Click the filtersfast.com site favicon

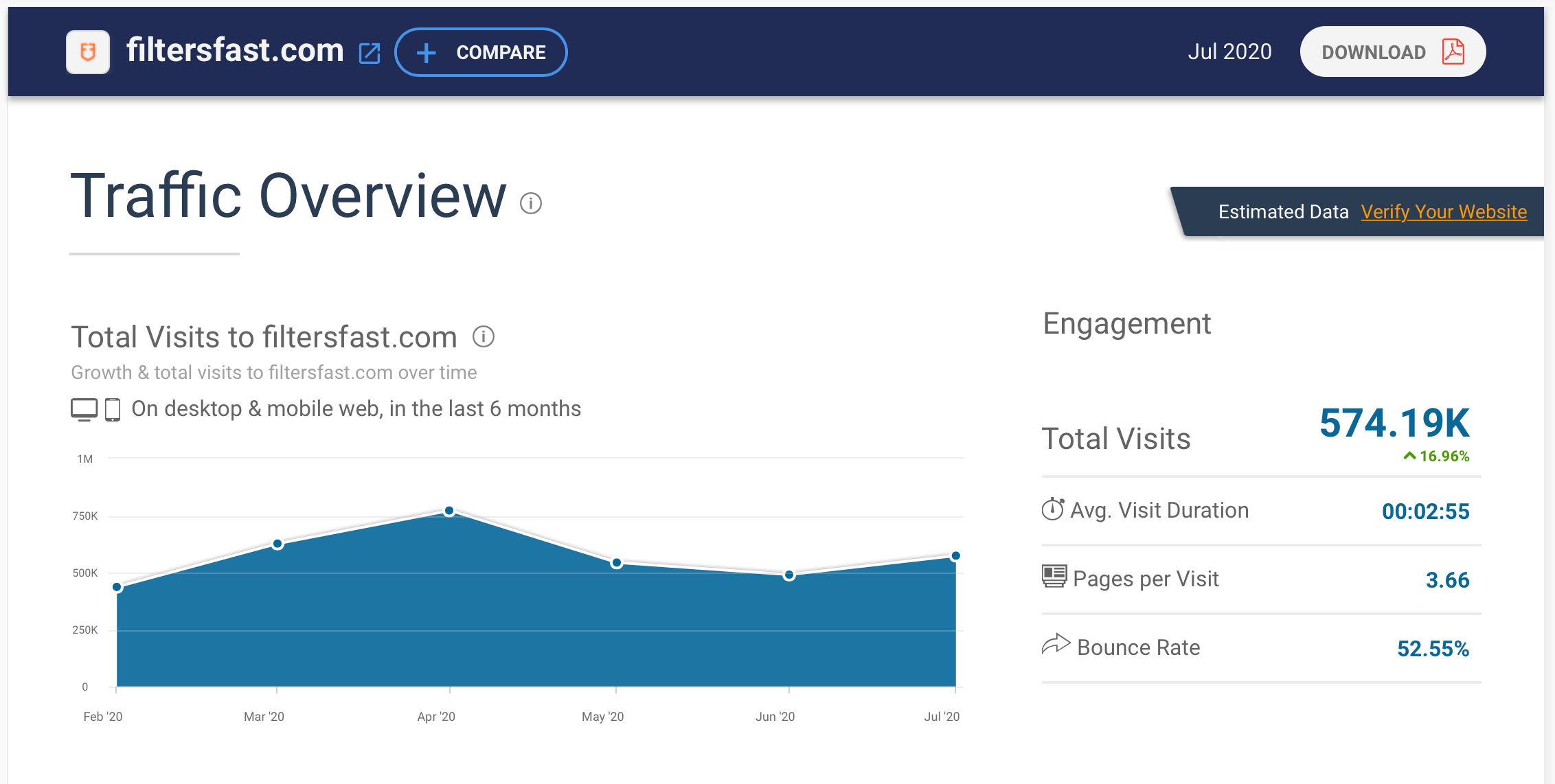(x=88, y=52)
